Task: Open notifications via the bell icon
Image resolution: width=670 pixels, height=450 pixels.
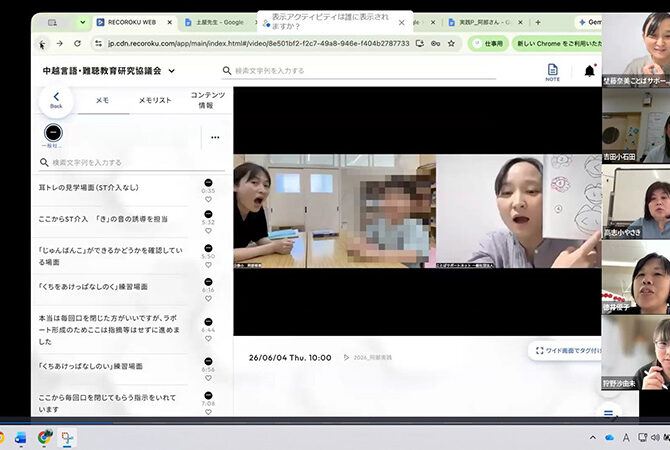Action: [x=590, y=71]
